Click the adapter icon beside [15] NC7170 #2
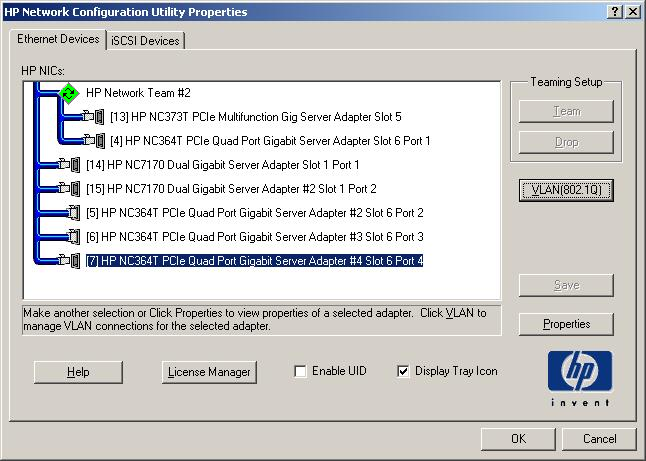Image resolution: width=646 pixels, height=461 pixels. pos(69,189)
